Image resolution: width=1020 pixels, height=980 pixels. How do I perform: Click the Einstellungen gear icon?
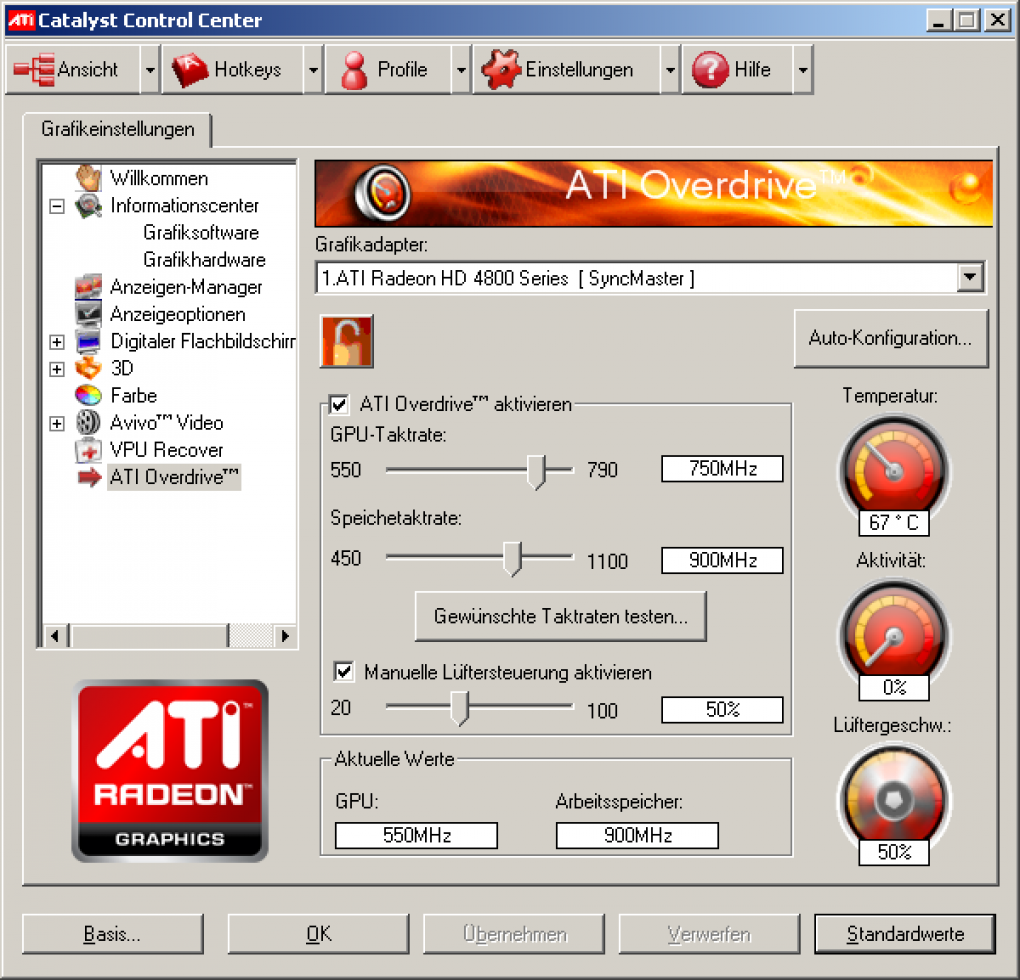tap(501, 70)
